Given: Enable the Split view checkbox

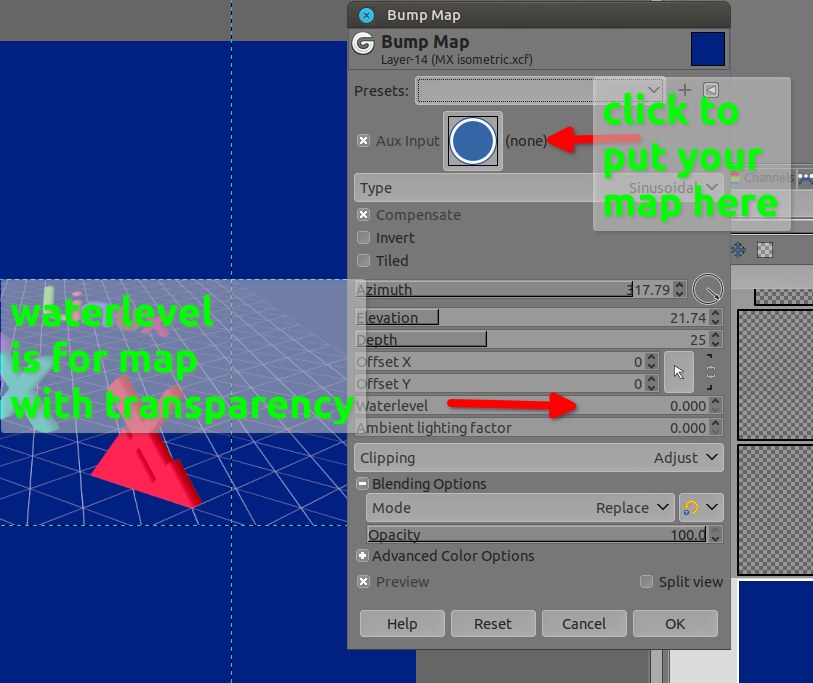Looking at the screenshot, I should click(x=646, y=582).
